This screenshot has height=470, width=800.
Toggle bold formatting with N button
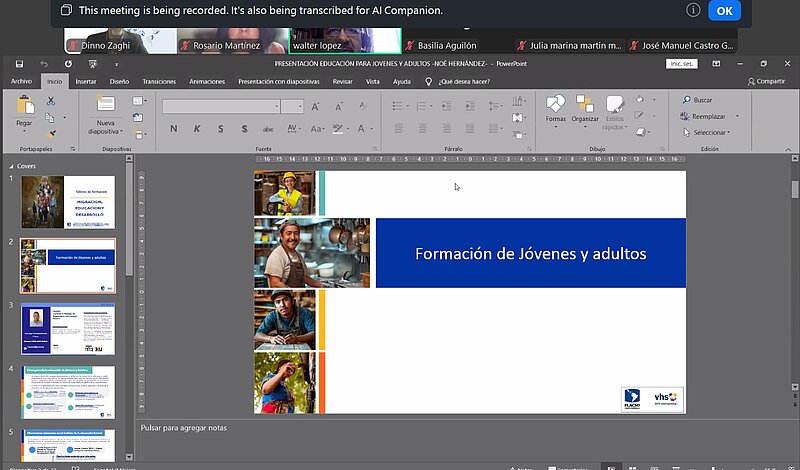[x=173, y=128]
